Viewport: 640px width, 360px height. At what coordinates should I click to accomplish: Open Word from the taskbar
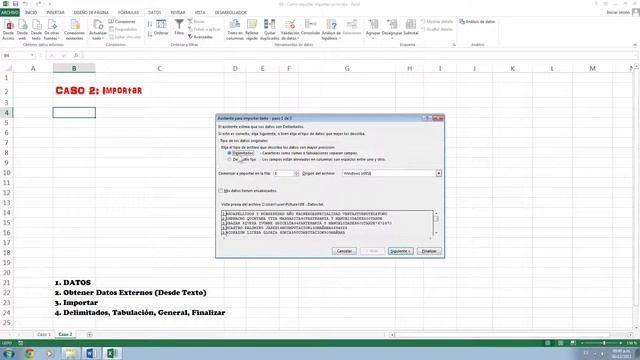click(x=91, y=353)
